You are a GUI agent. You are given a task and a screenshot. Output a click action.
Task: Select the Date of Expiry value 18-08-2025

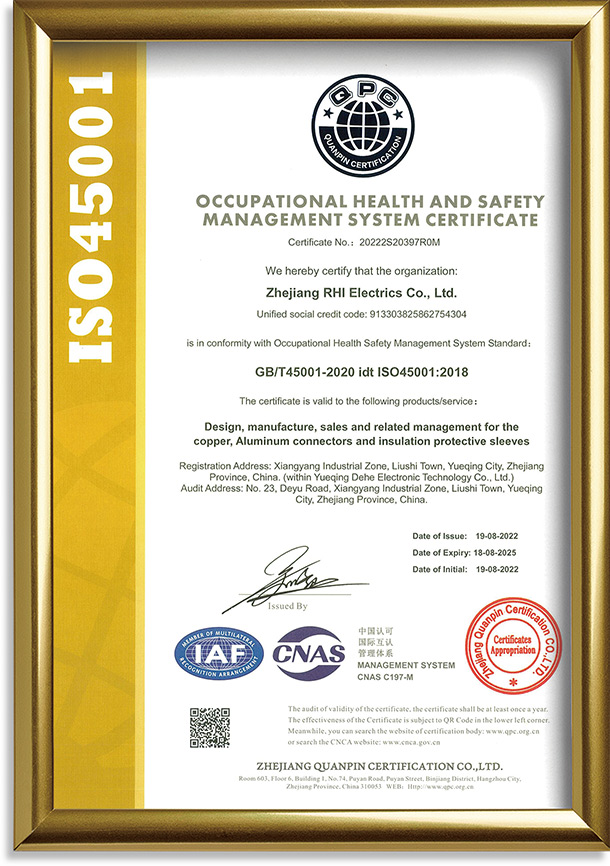coord(496,553)
